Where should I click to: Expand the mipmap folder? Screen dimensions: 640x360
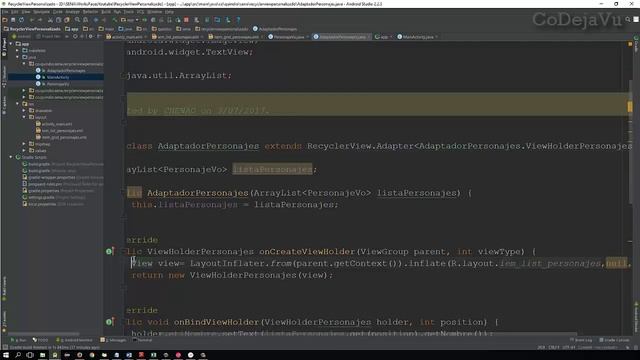tap(24, 144)
